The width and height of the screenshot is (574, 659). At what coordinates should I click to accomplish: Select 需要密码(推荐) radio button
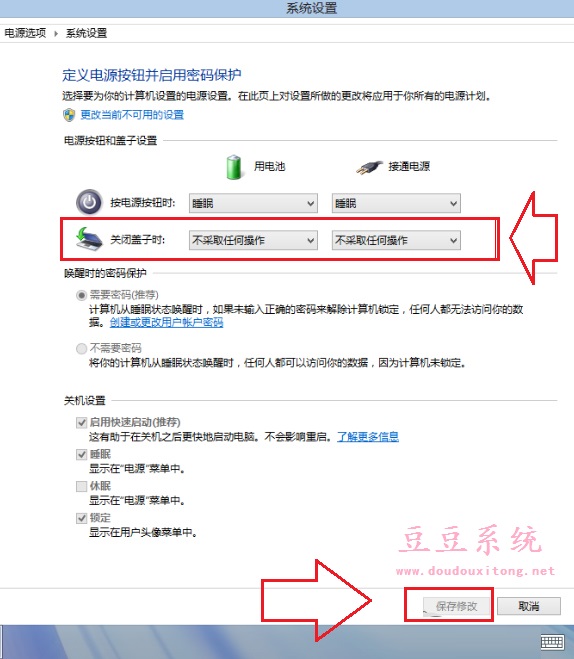coord(81,295)
